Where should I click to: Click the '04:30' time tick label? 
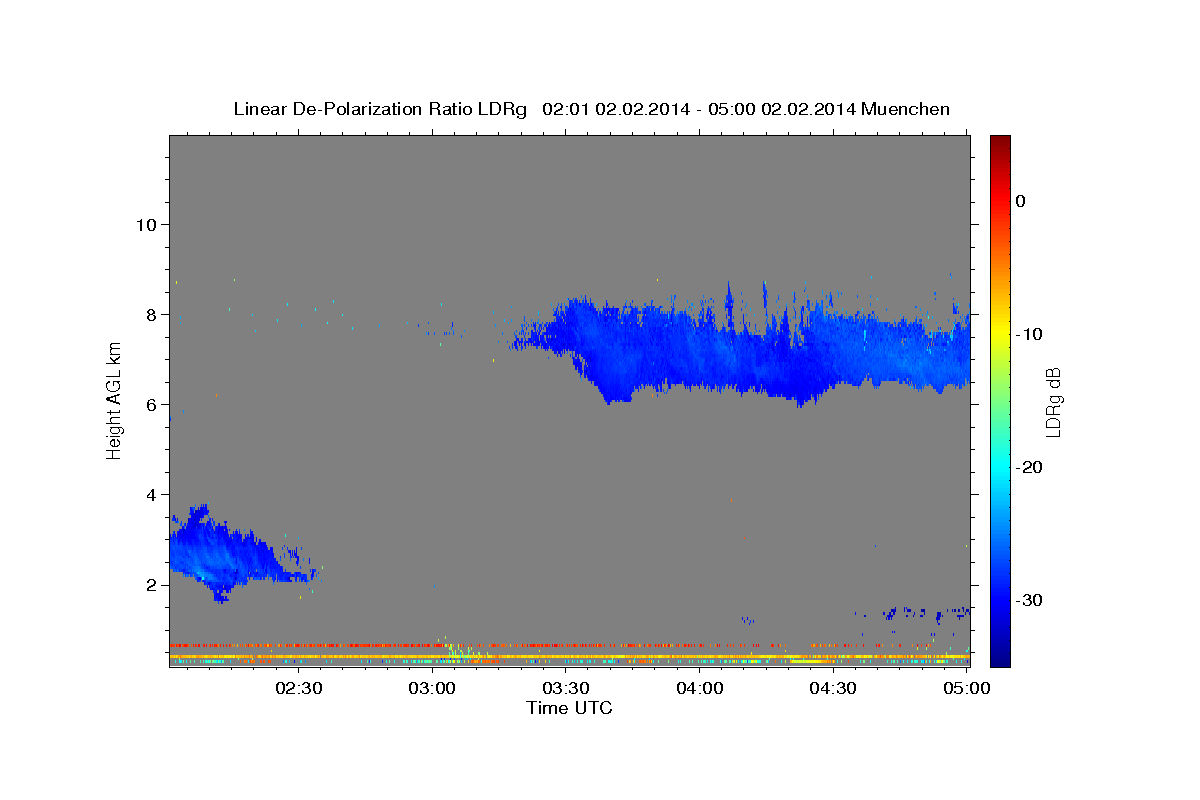click(833, 688)
